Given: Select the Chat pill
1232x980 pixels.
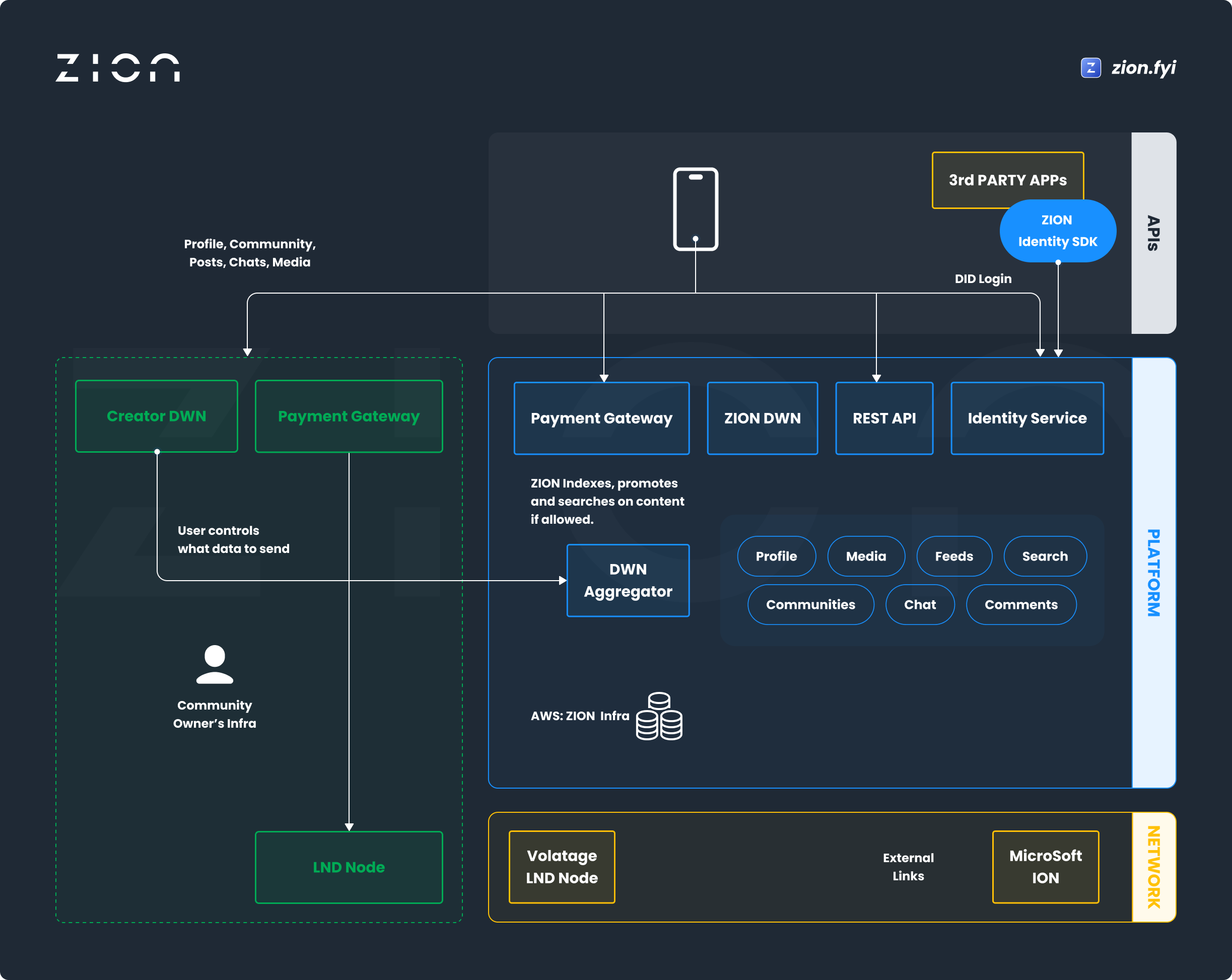Looking at the screenshot, I should (x=920, y=605).
